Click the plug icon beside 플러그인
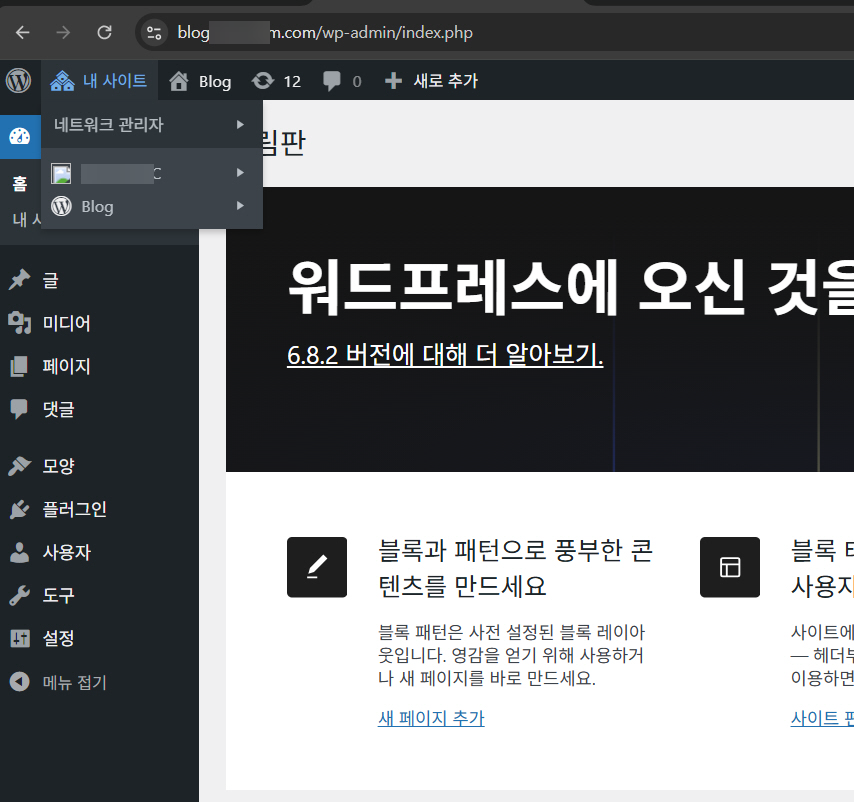The image size is (854, 802). [19, 509]
